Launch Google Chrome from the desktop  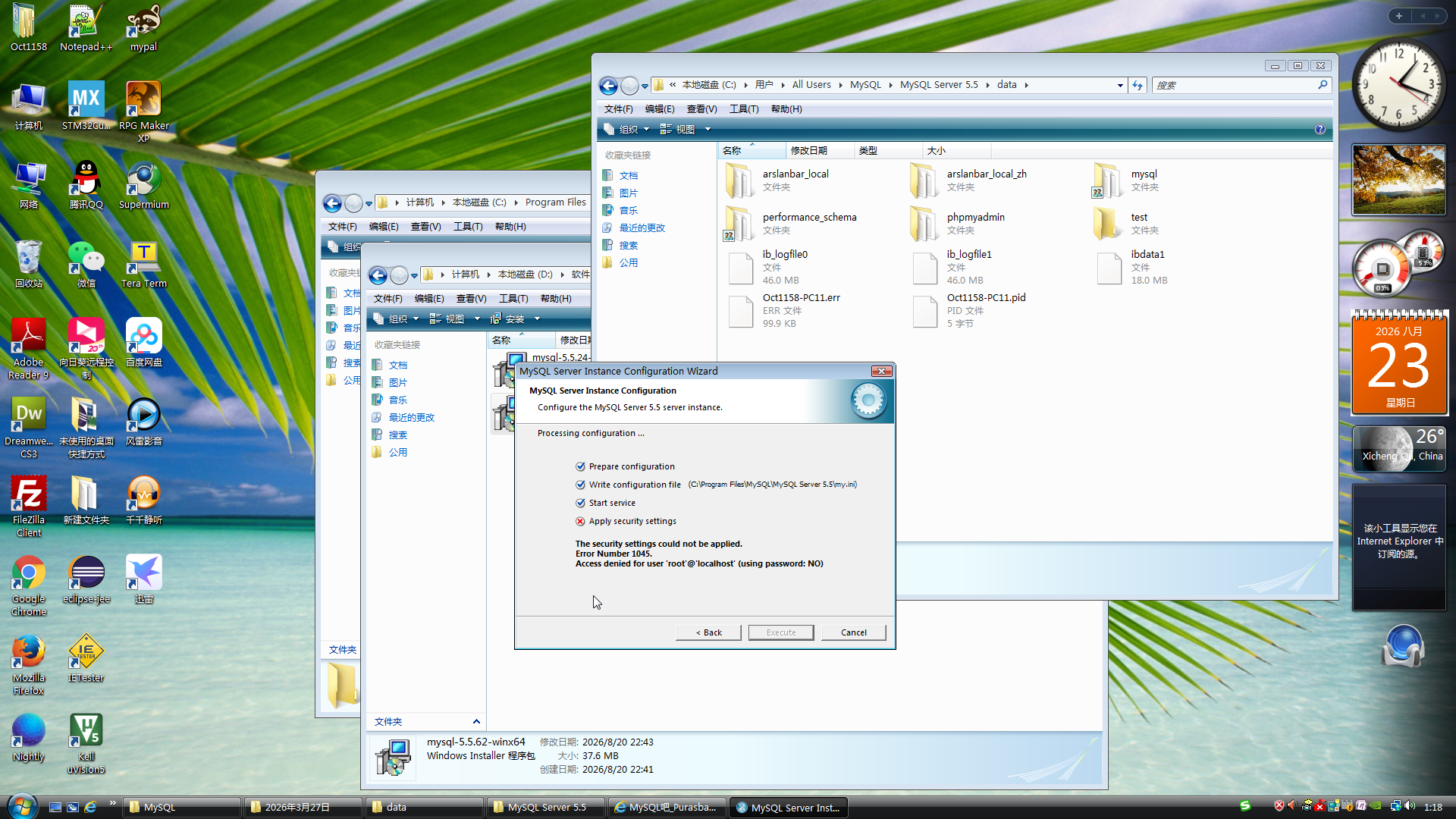coord(29,585)
